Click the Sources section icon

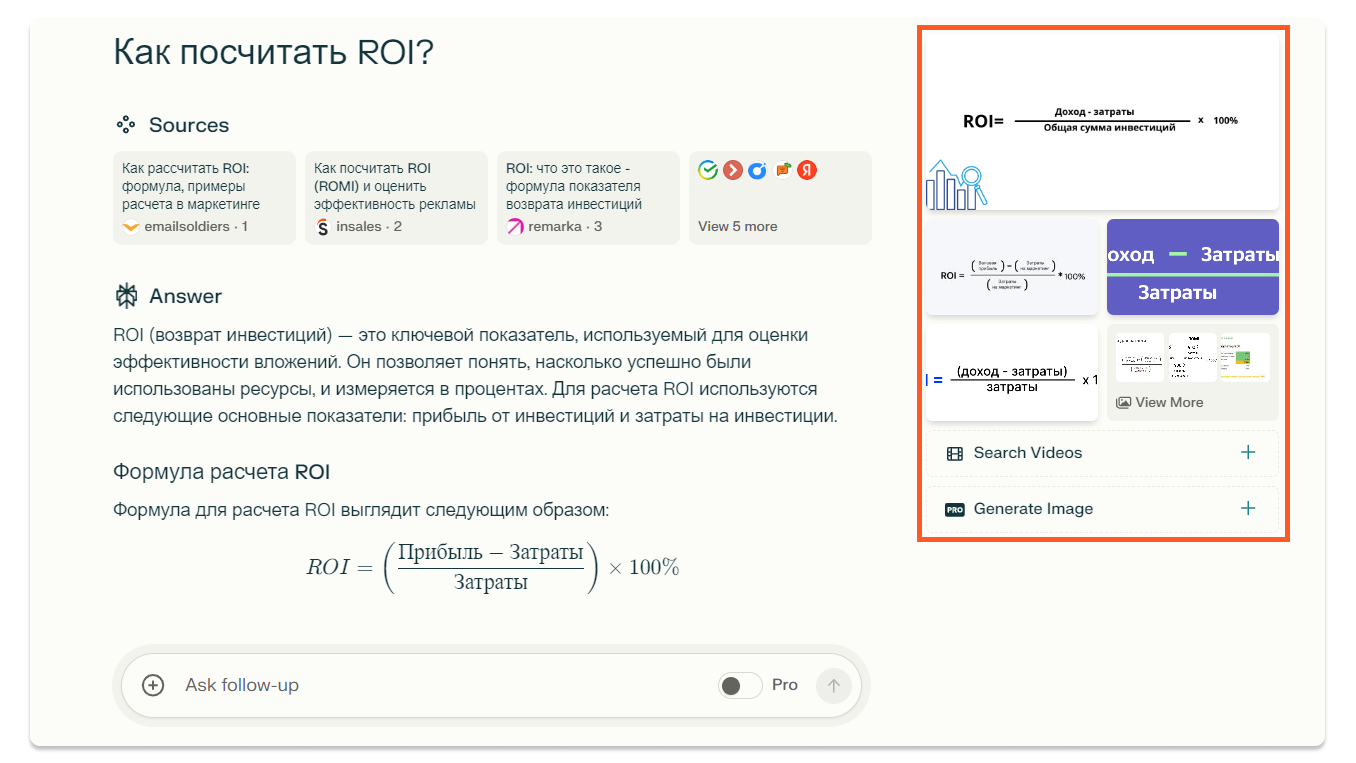125,125
